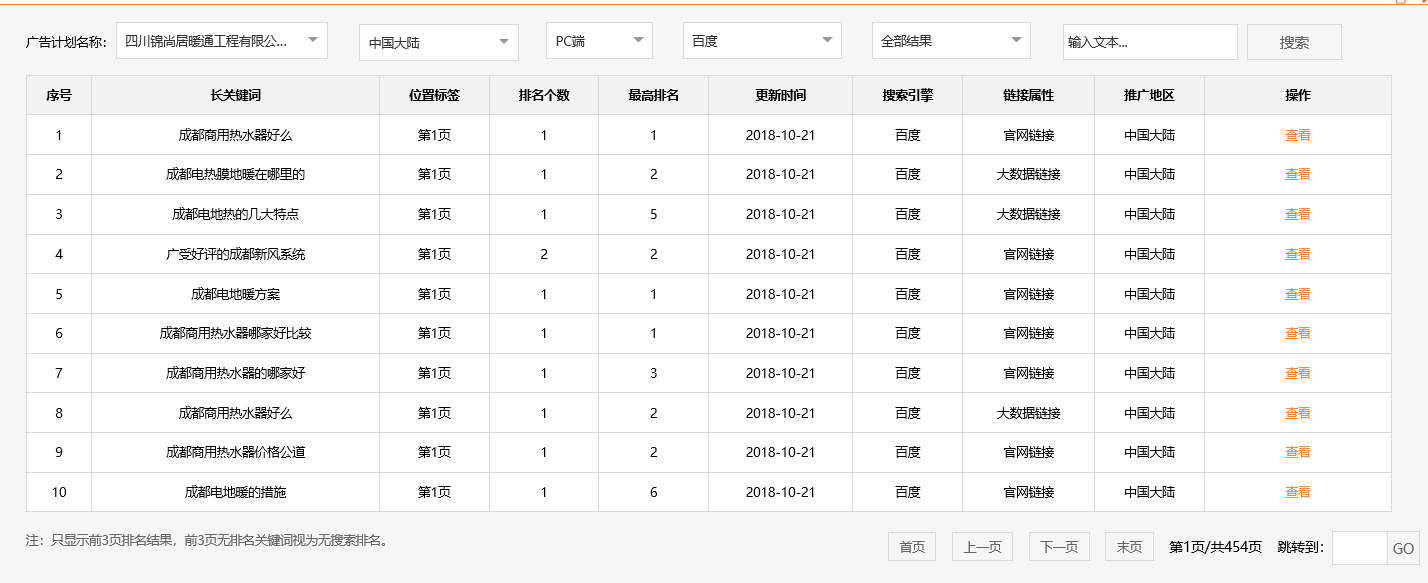Viewport: 1428px width, 583px height.
Task: Open the PC端 device type dropdown
Action: pyautogui.click(x=597, y=41)
